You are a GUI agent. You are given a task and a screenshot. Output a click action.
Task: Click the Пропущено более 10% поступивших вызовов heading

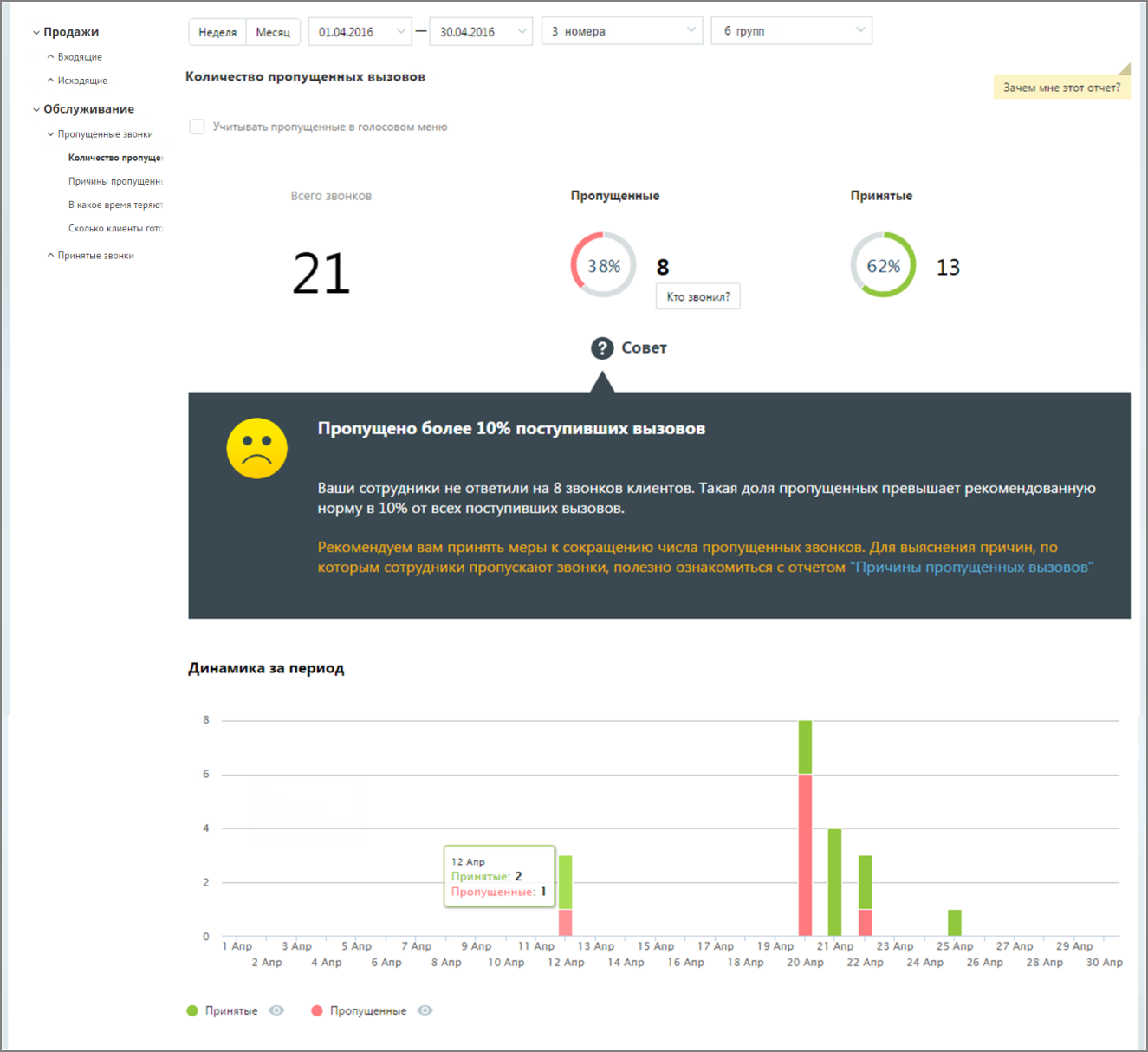[511, 429]
